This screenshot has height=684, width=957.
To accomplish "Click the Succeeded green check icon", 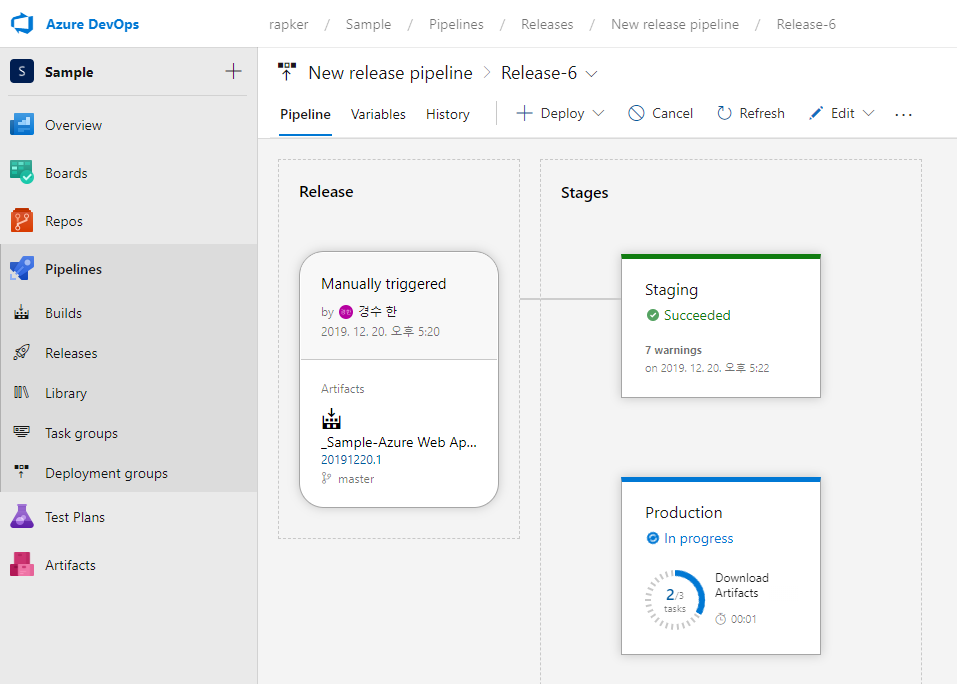I will pos(652,315).
